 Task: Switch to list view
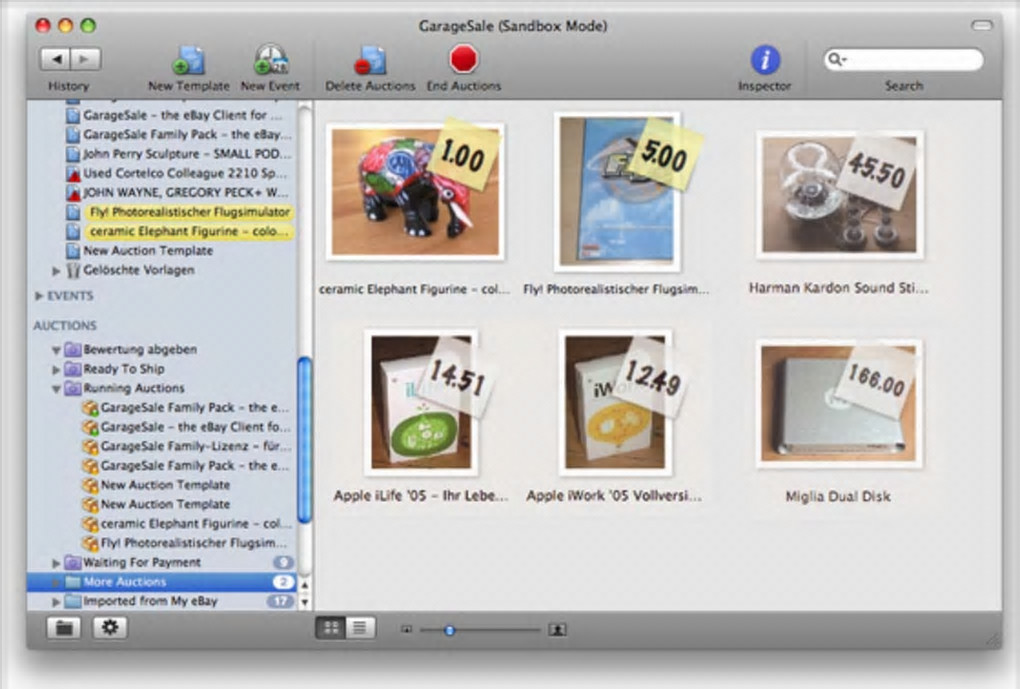(360, 628)
